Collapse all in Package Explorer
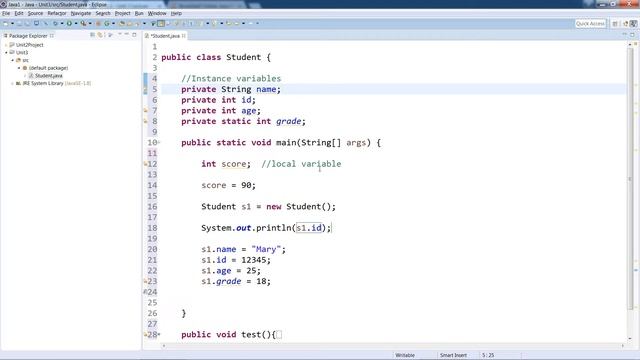 tap(93, 36)
